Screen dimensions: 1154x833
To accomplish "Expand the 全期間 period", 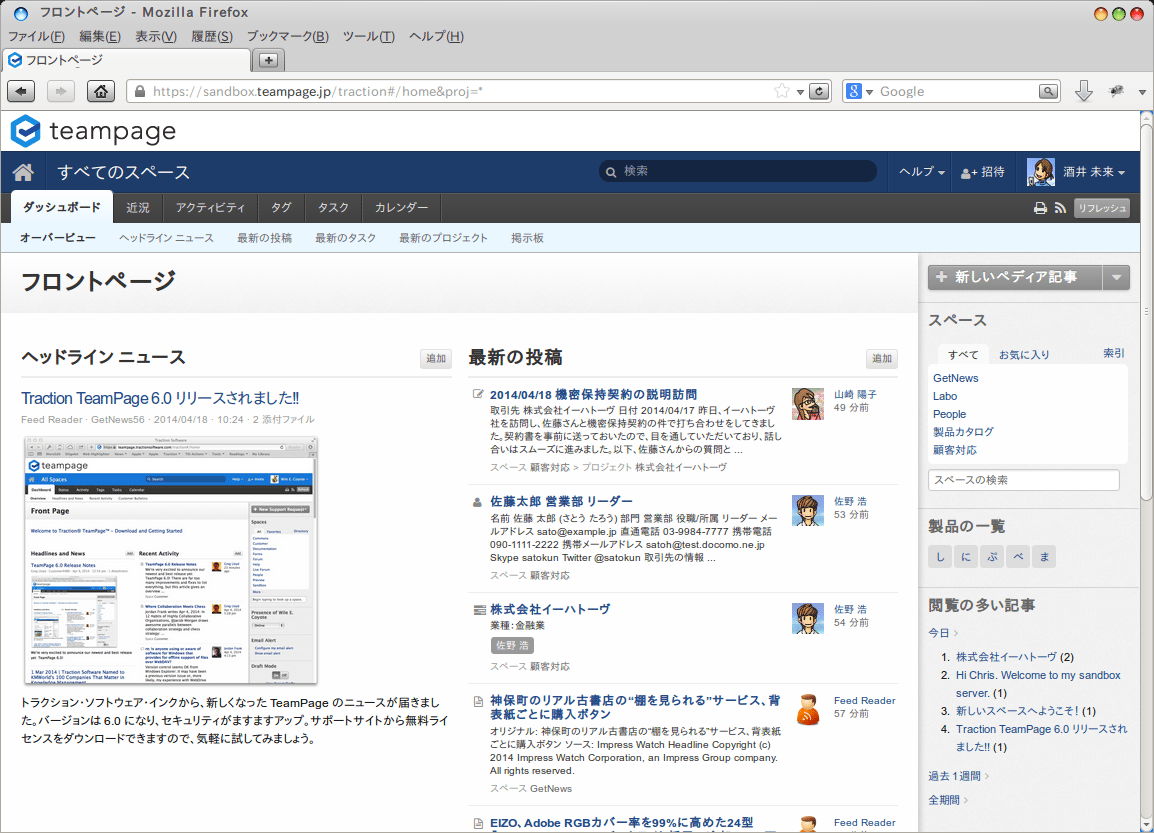I will 948,800.
